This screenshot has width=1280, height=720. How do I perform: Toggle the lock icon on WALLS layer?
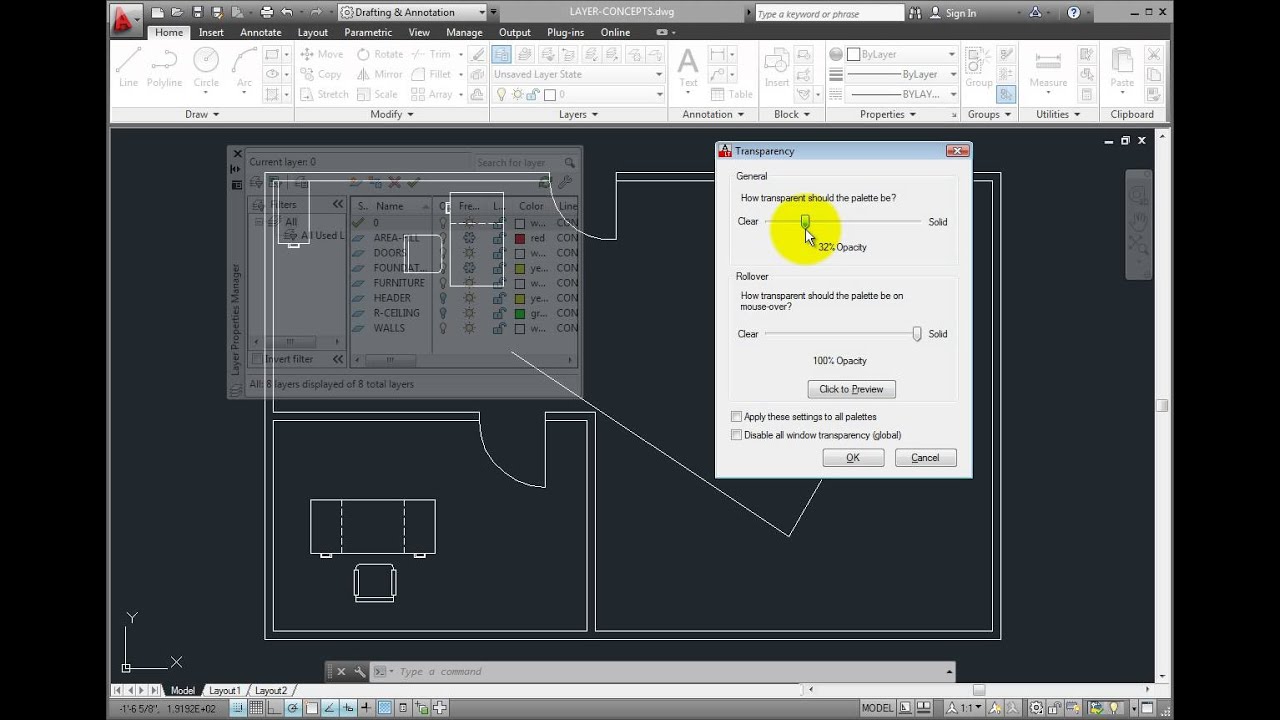click(498, 328)
